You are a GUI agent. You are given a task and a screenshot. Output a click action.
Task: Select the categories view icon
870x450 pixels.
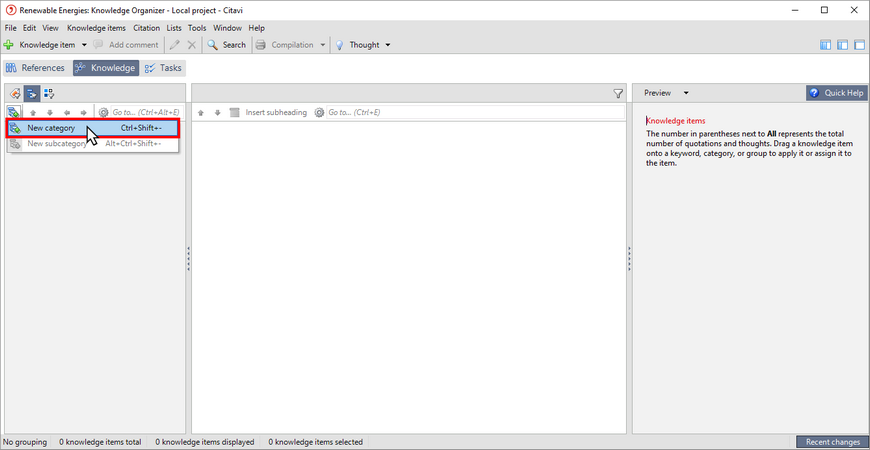(x=32, y=93)
